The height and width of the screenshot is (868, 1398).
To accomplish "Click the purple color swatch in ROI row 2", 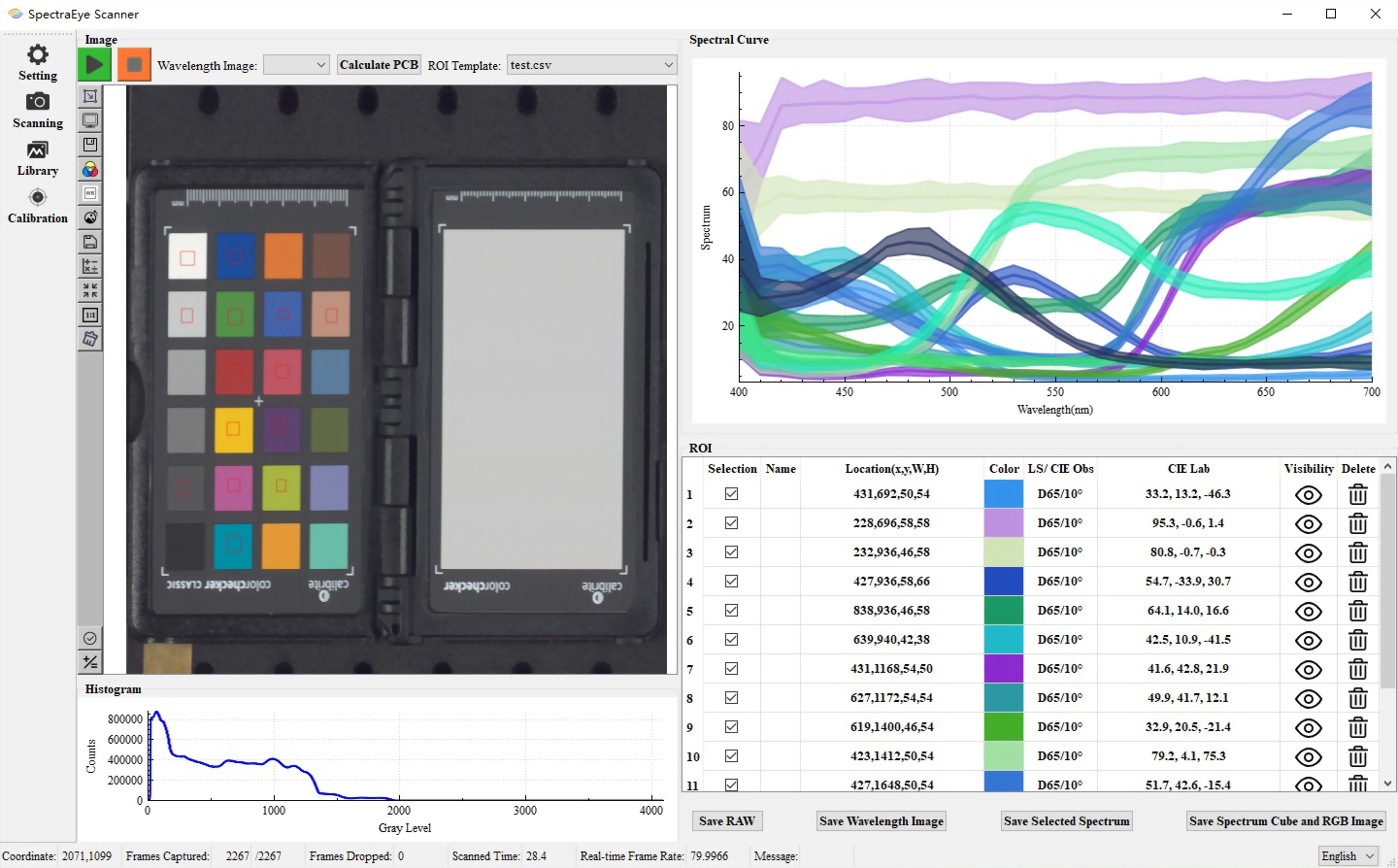I will (x=1004, y=523).
